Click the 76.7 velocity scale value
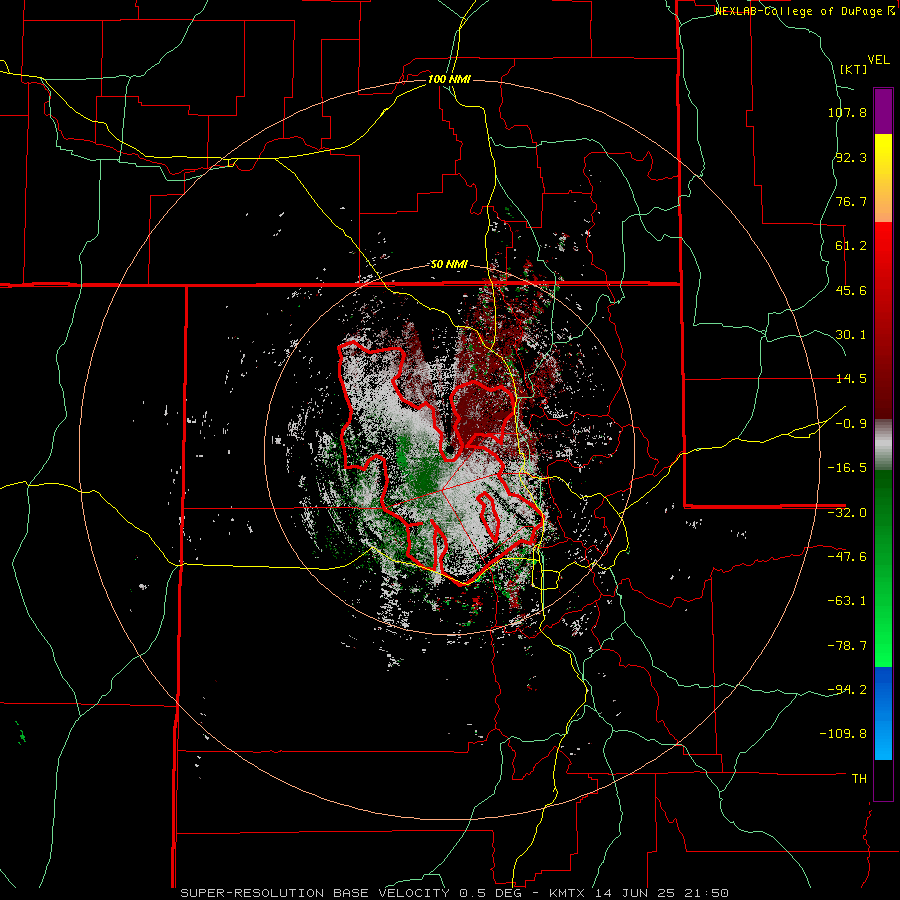Image resolution: width=900 pixels, height=900 pixels. pyautogui.click(x=851, y=201)
